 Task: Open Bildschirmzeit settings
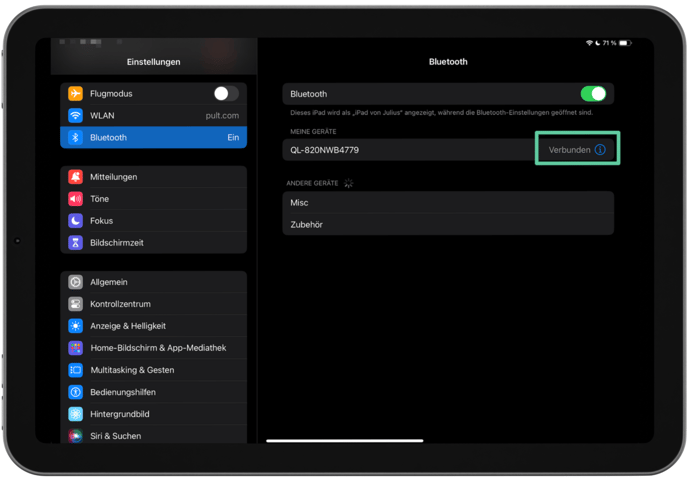(154, 243)
